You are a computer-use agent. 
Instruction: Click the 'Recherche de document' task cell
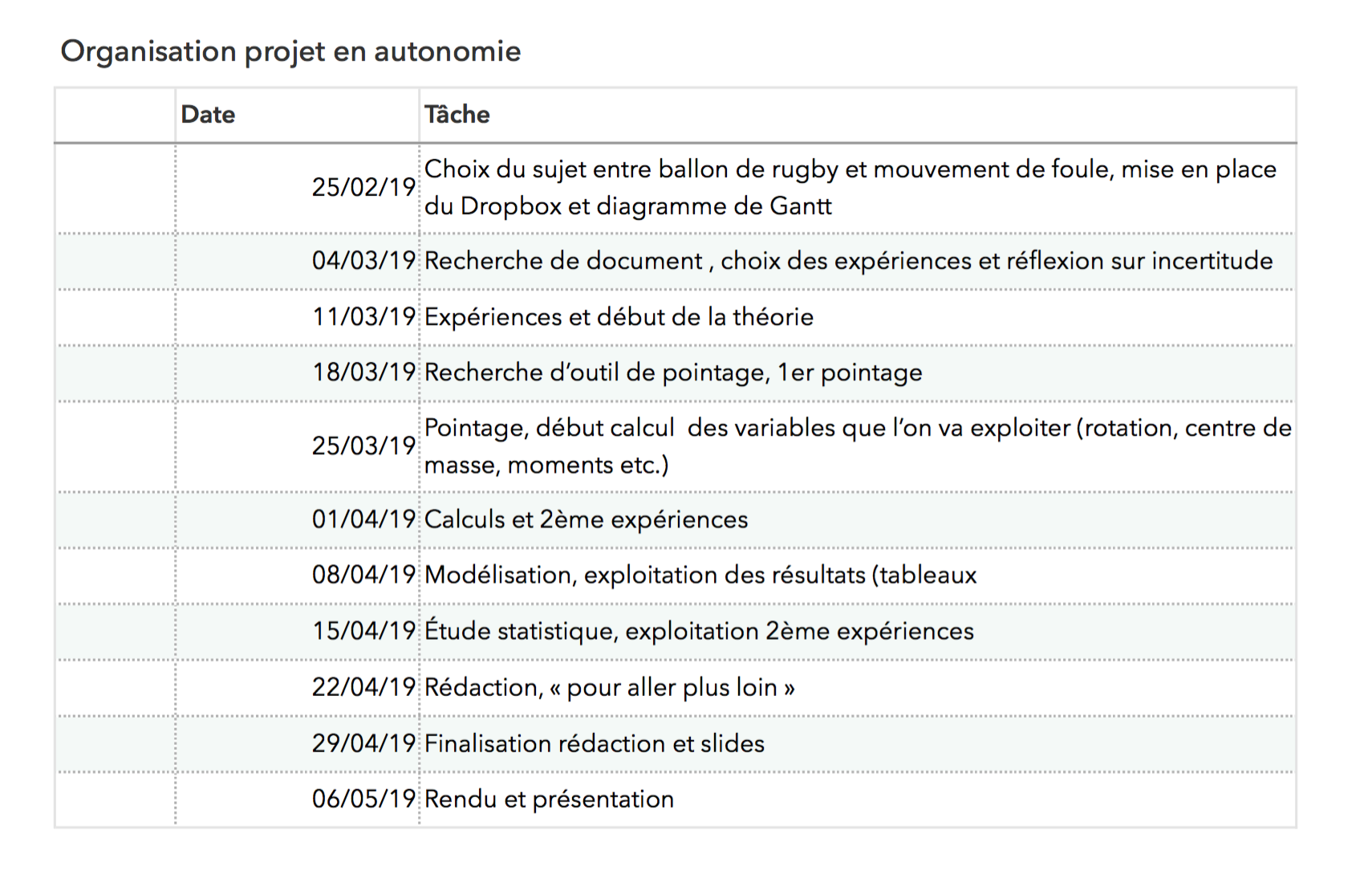point(848,261)
